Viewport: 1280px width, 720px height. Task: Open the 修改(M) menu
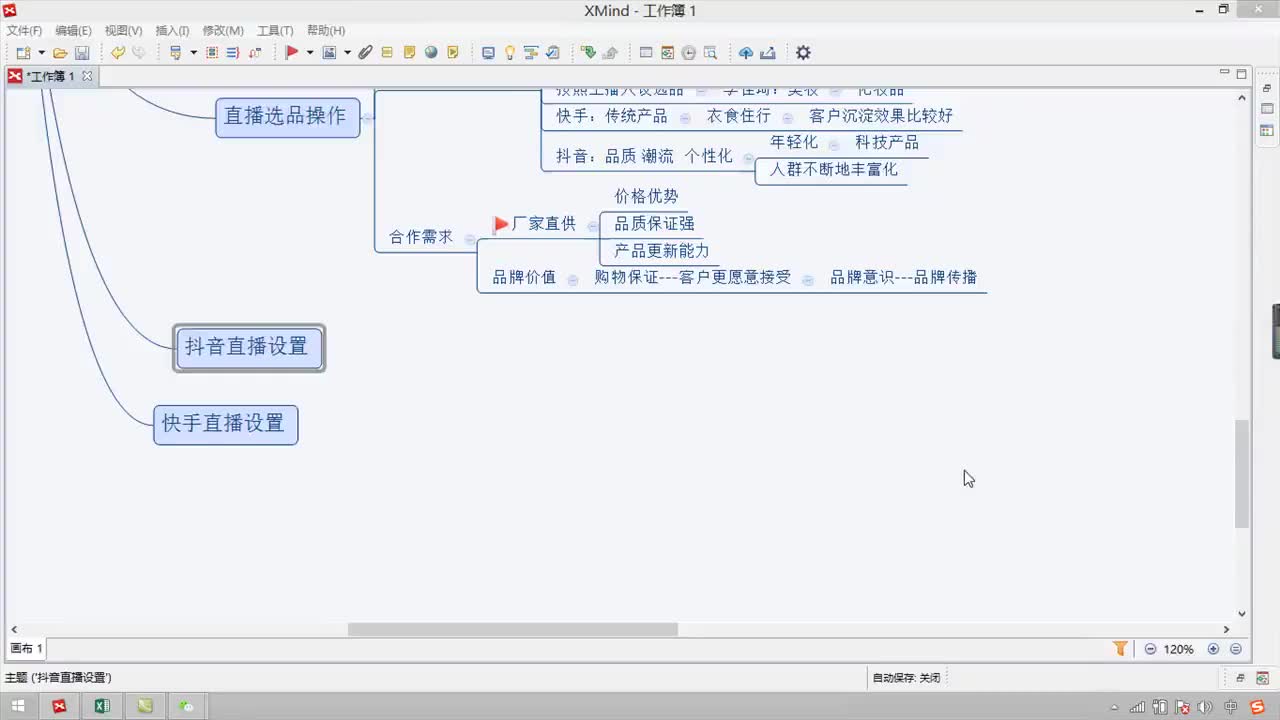[x=223, y=31]
